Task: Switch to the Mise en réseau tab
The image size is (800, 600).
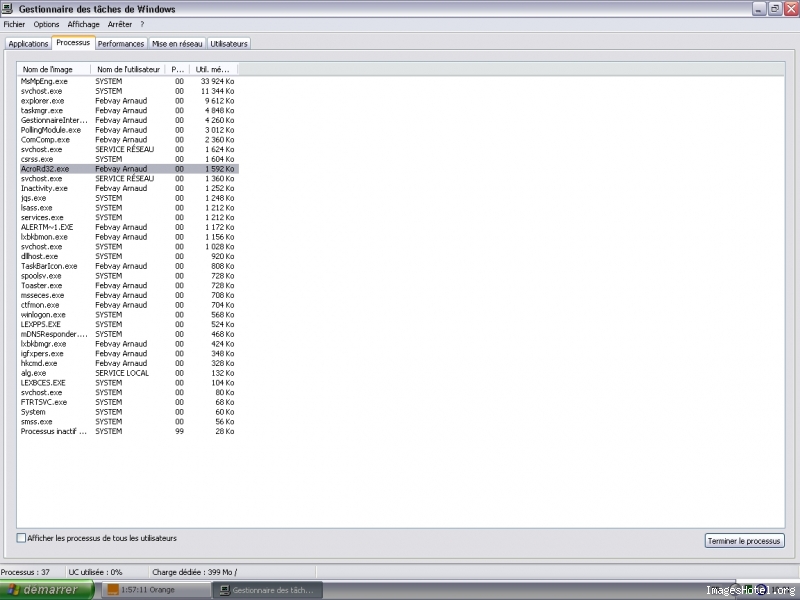Action: click(x=177, y=44)
